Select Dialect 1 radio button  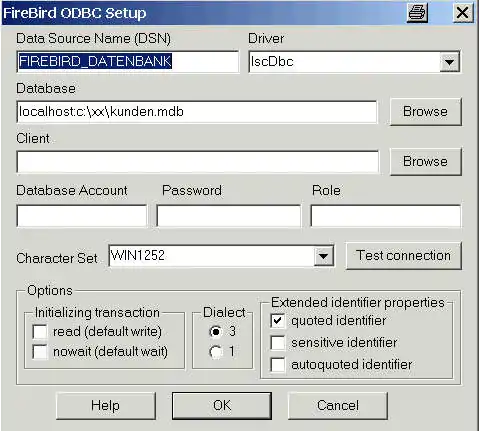coord(216,352)
